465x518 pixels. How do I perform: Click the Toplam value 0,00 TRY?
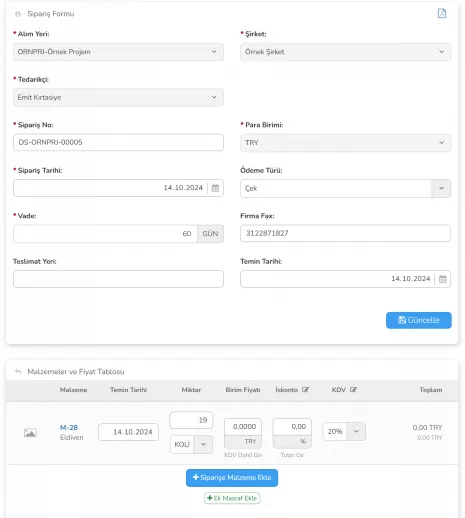pyautogui.click(x=427, y=427)
